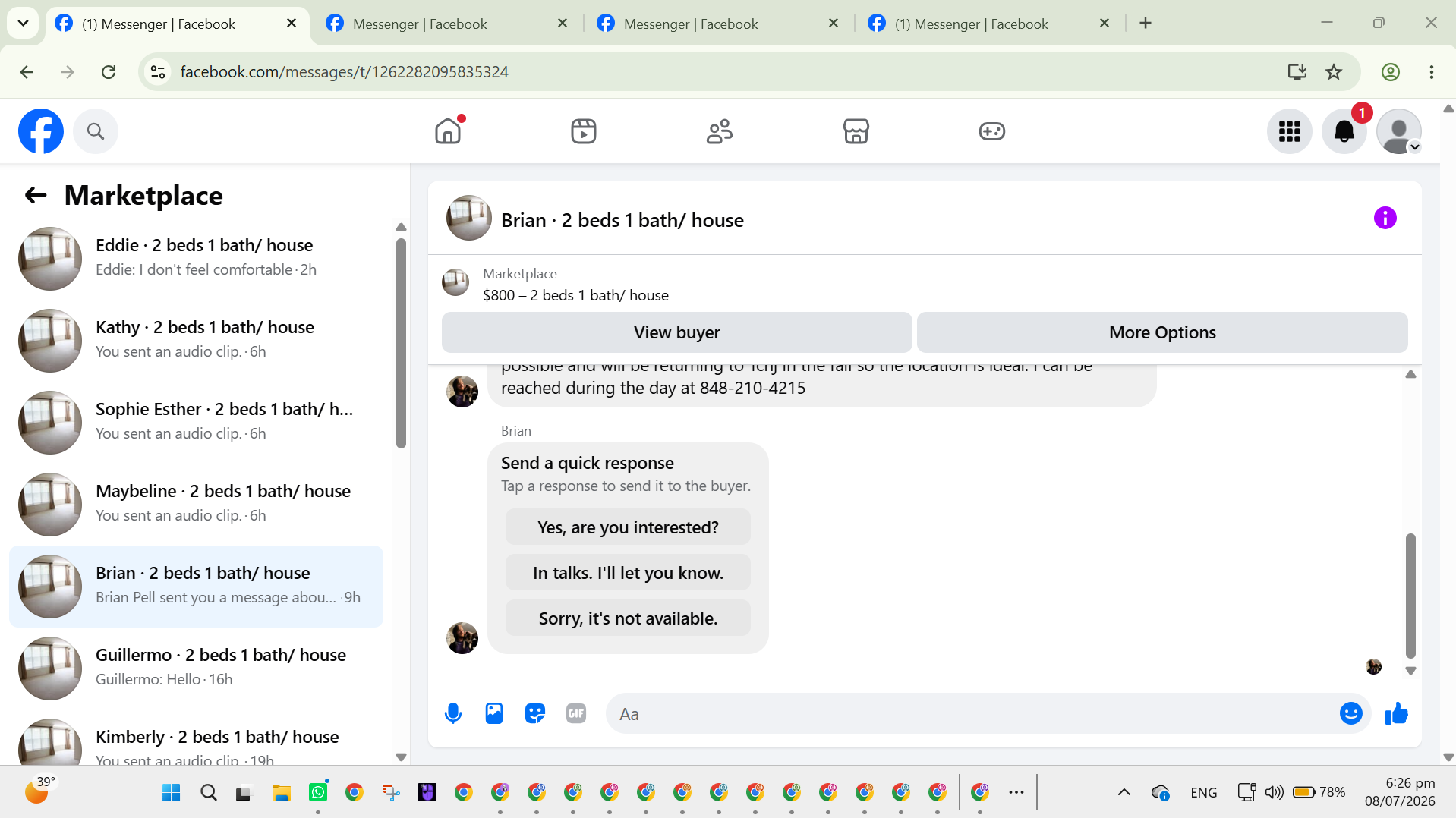Select the Brian conversation in list
The height and width of the screenshot is (818, 1456).
[196, 587]
